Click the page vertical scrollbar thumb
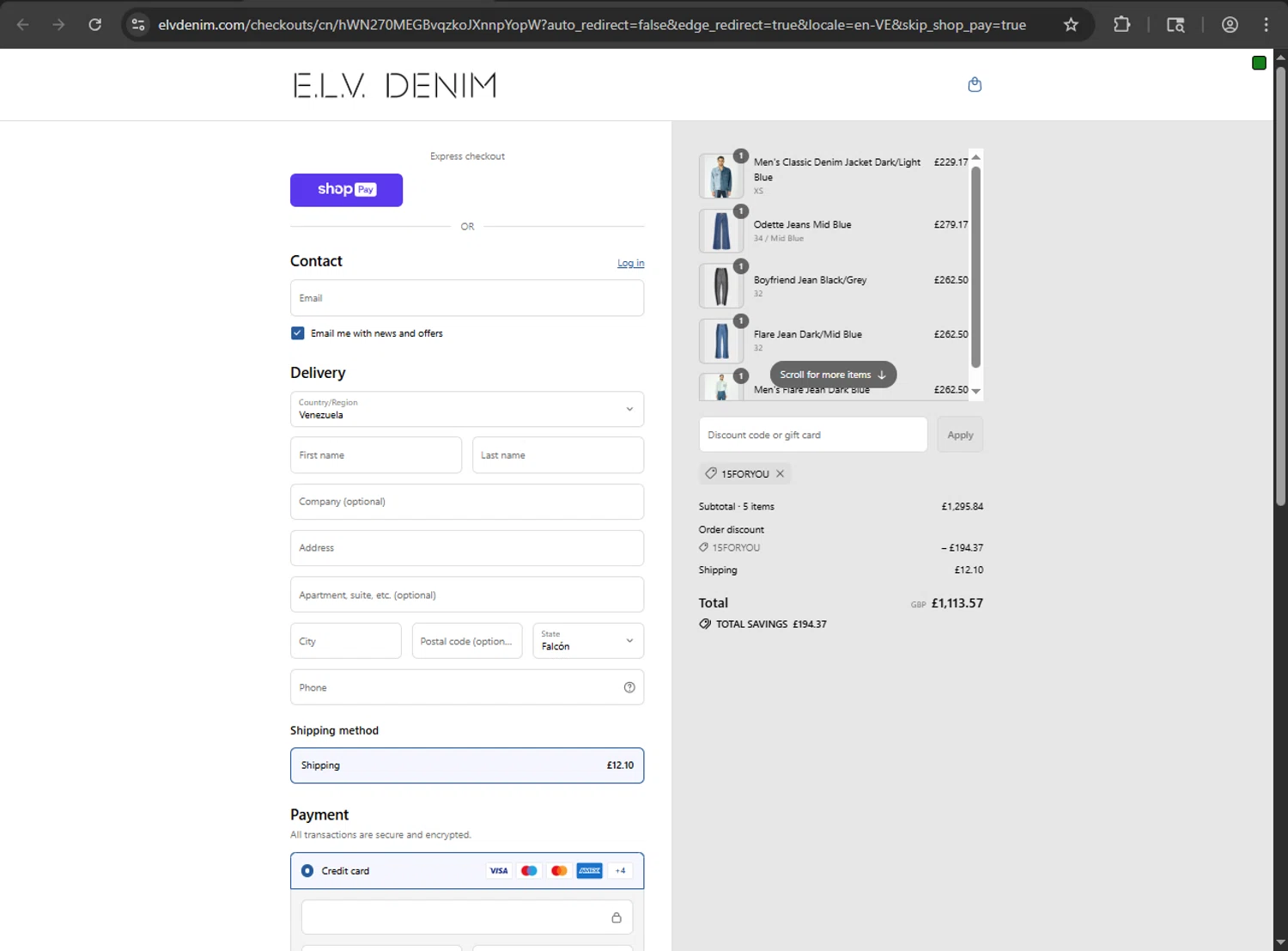This screenshot has height=951, width=1288. pos(1280,286)
